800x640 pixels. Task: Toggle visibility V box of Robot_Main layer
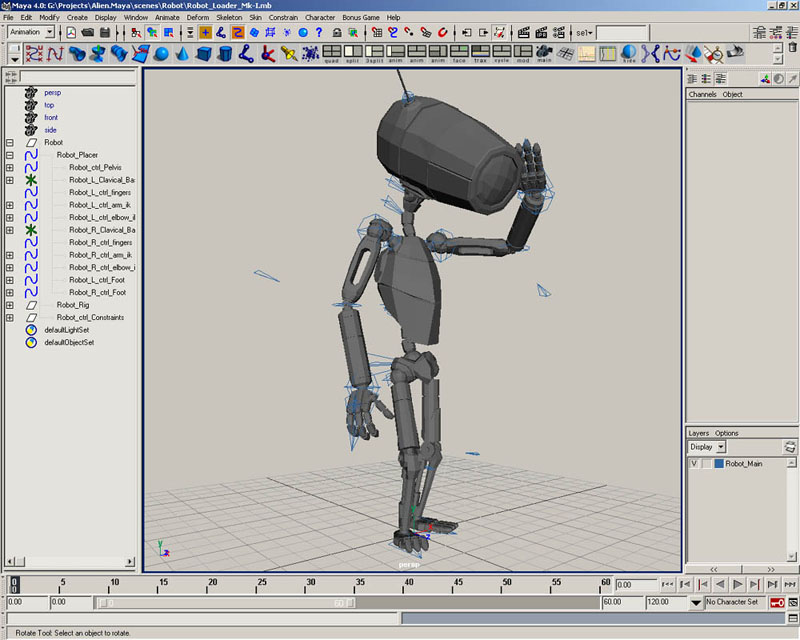point(694,464)
